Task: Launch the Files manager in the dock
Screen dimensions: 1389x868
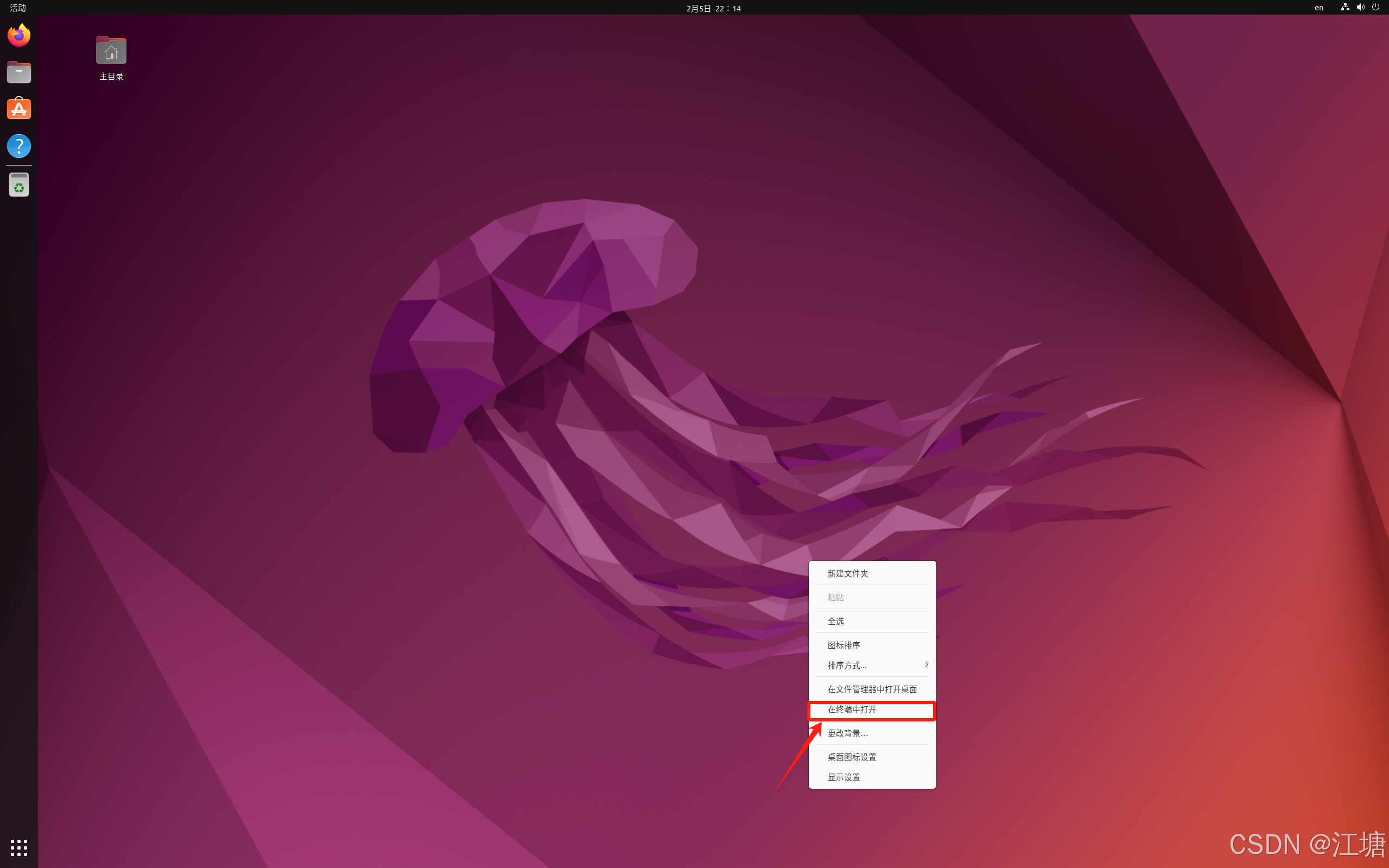Action: click(x=19, y=72)
